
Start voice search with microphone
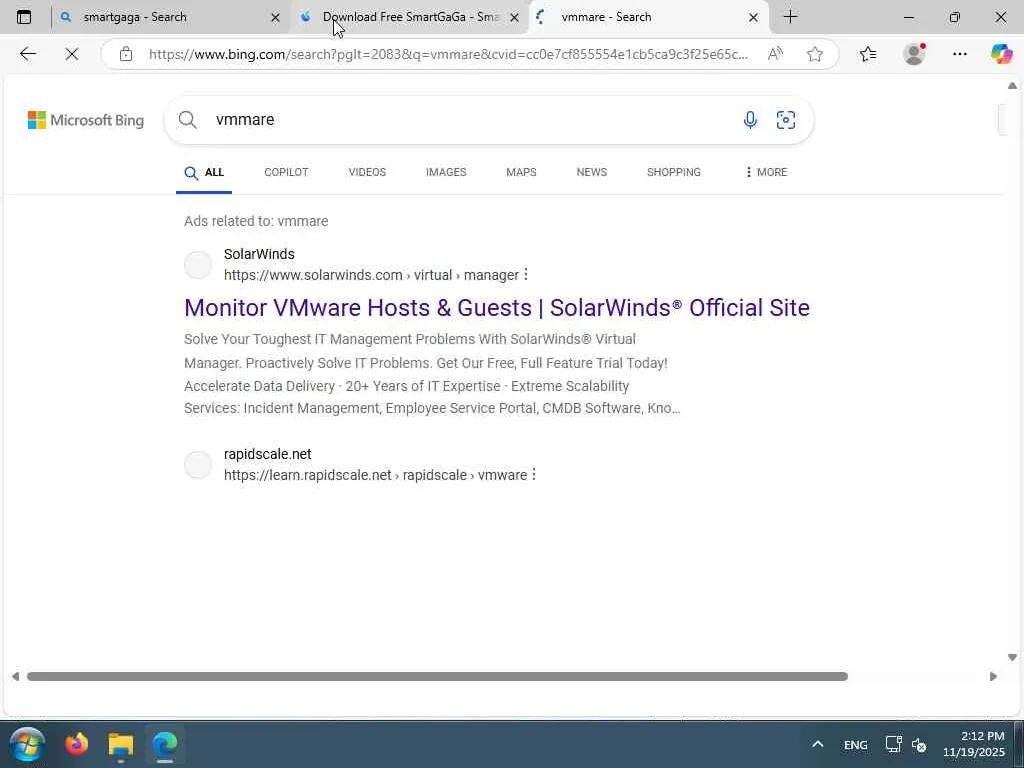point(750,120)
